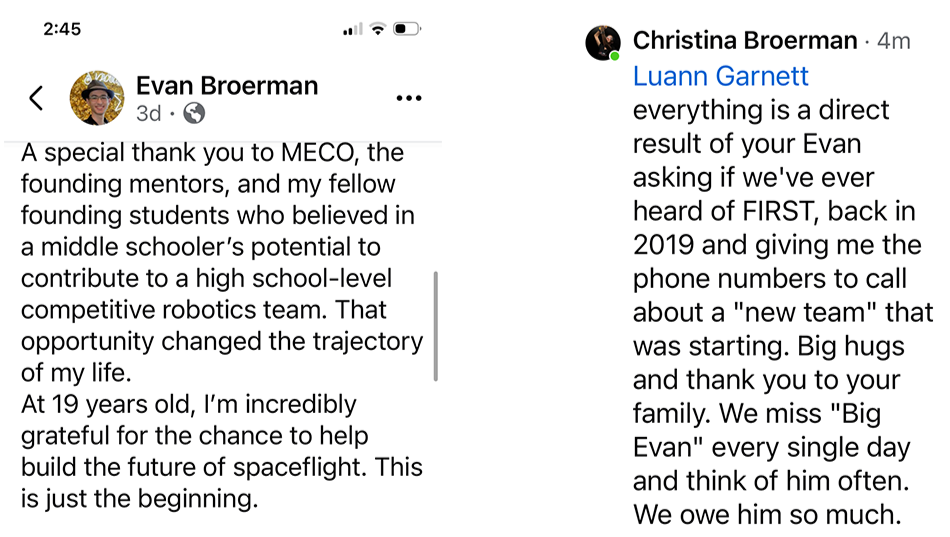Open Christina Broerman's profile avatar
This screenshot has width=950, height=537.
(603, 42)
